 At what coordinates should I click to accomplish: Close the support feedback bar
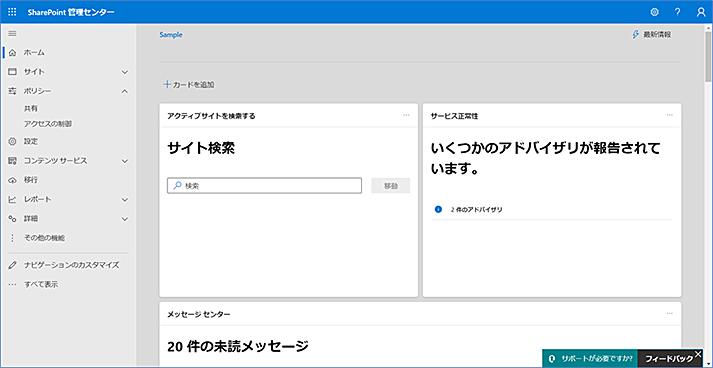(698, 353)
